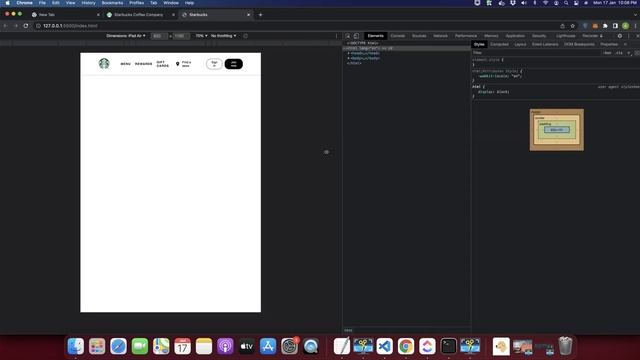Click the rotate screen icon in device toolbar
Screen dimensions: 640x360
pos(245,36)
